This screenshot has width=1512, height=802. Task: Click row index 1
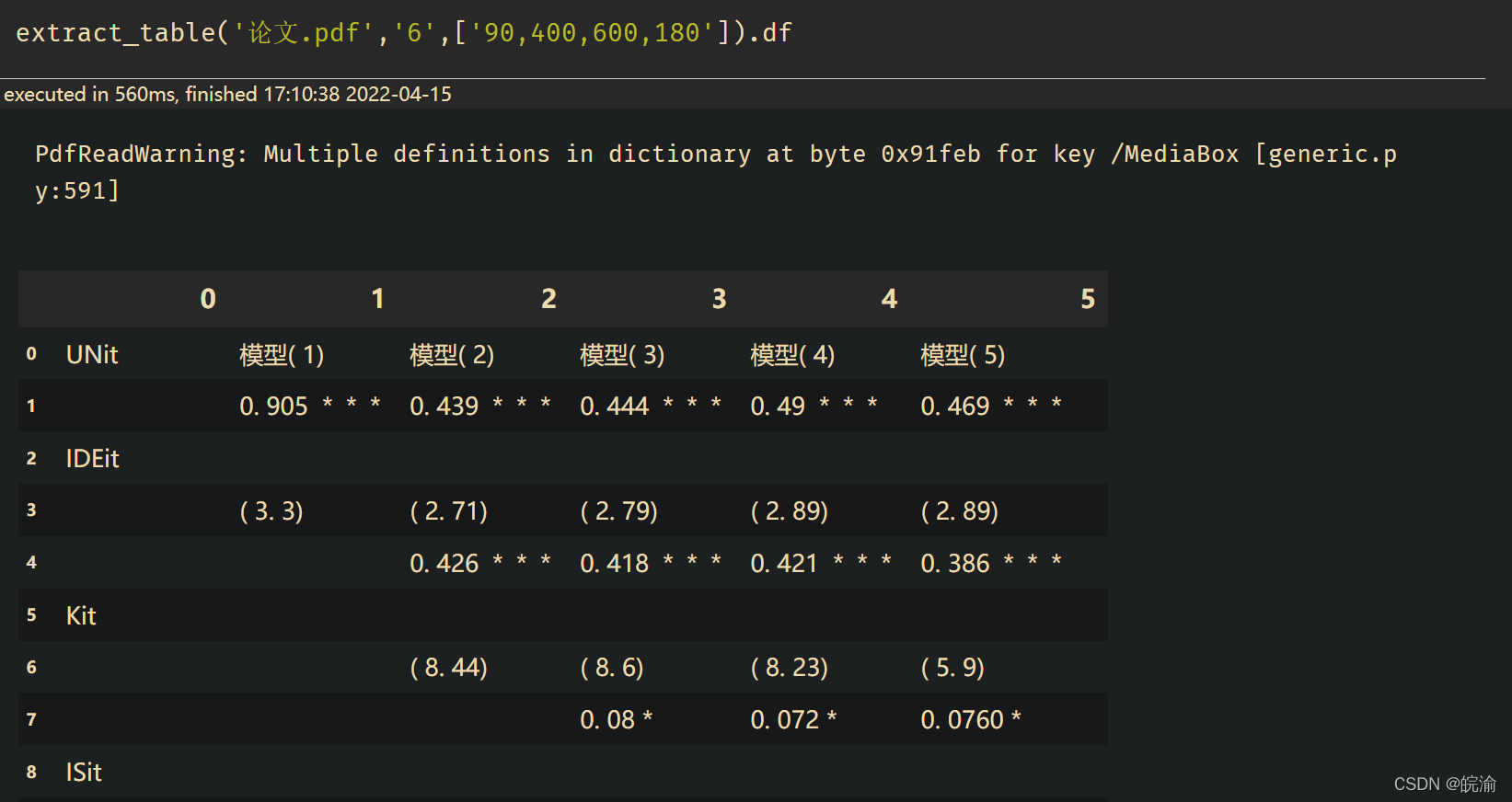(31, 406)
